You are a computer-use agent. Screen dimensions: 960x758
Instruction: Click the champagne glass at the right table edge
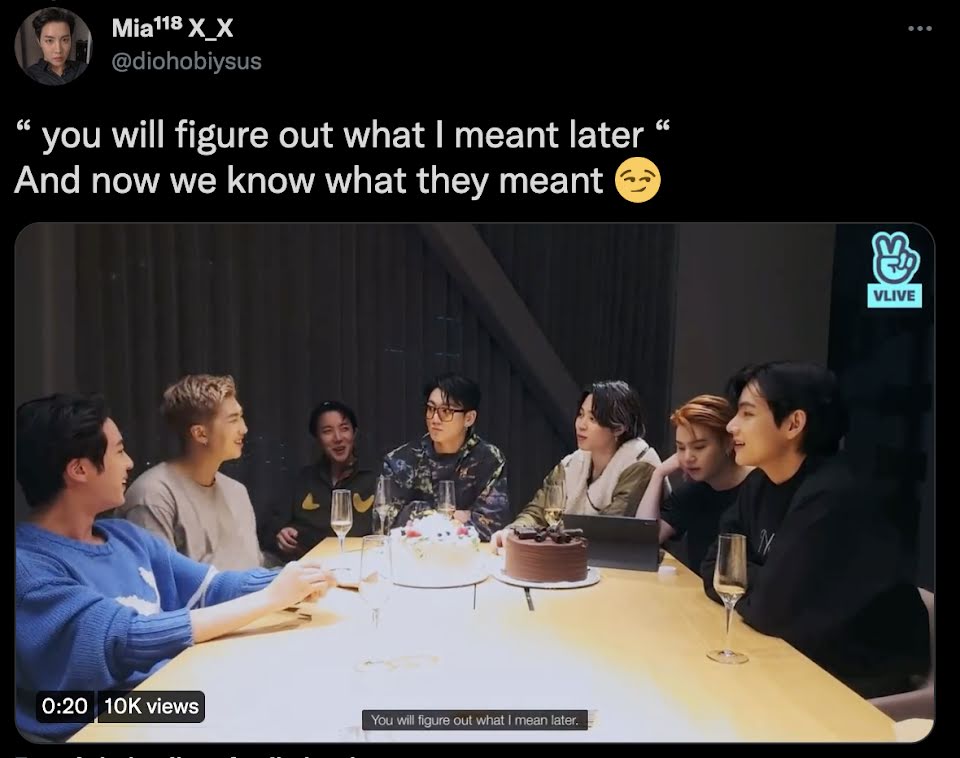729,598
